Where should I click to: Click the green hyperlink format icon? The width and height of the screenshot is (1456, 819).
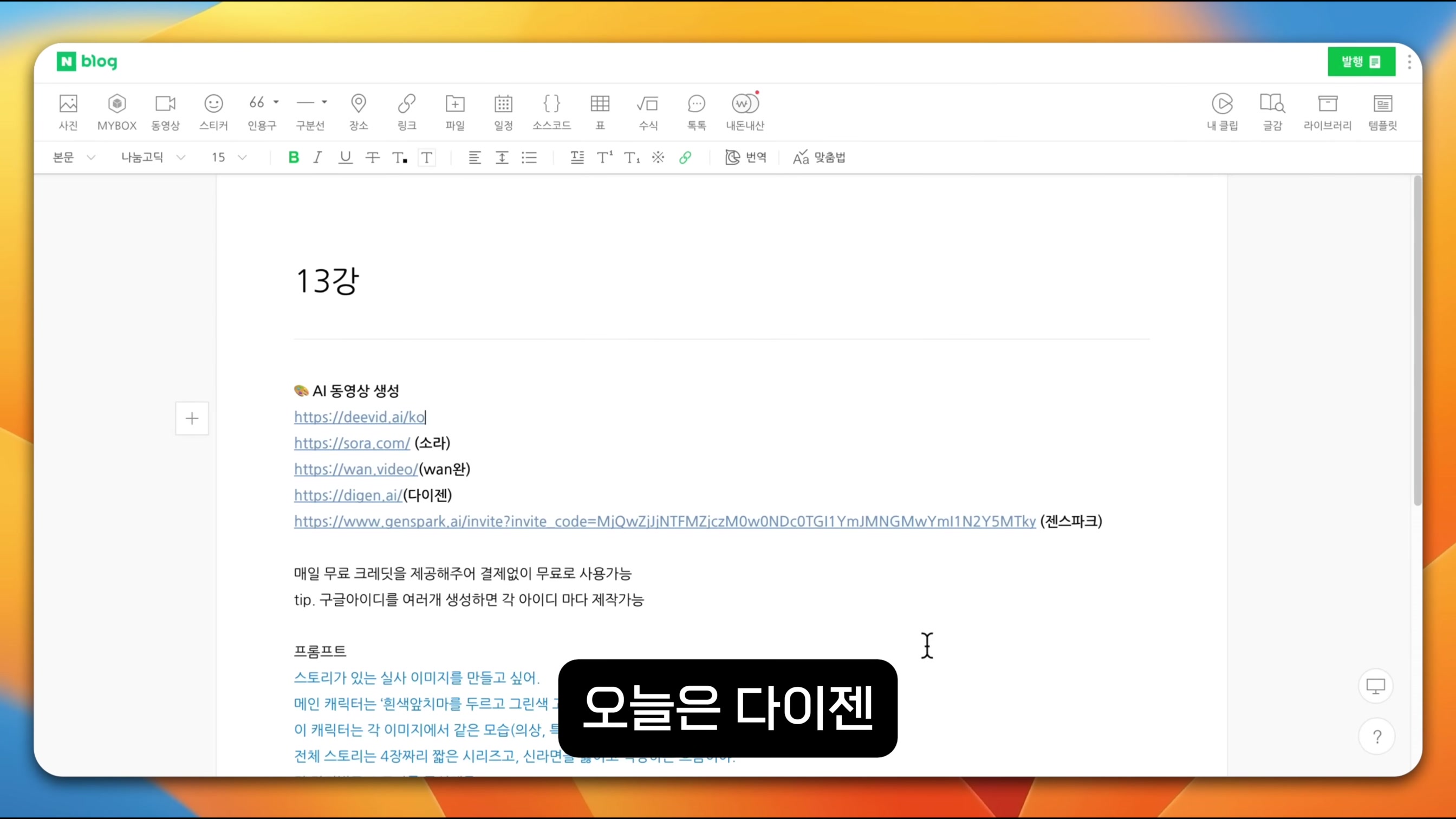[685, 157]
